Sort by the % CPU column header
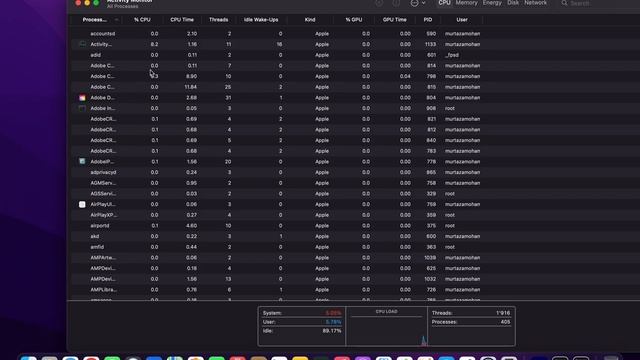640x360 pixels. click(x=142, y=20)
